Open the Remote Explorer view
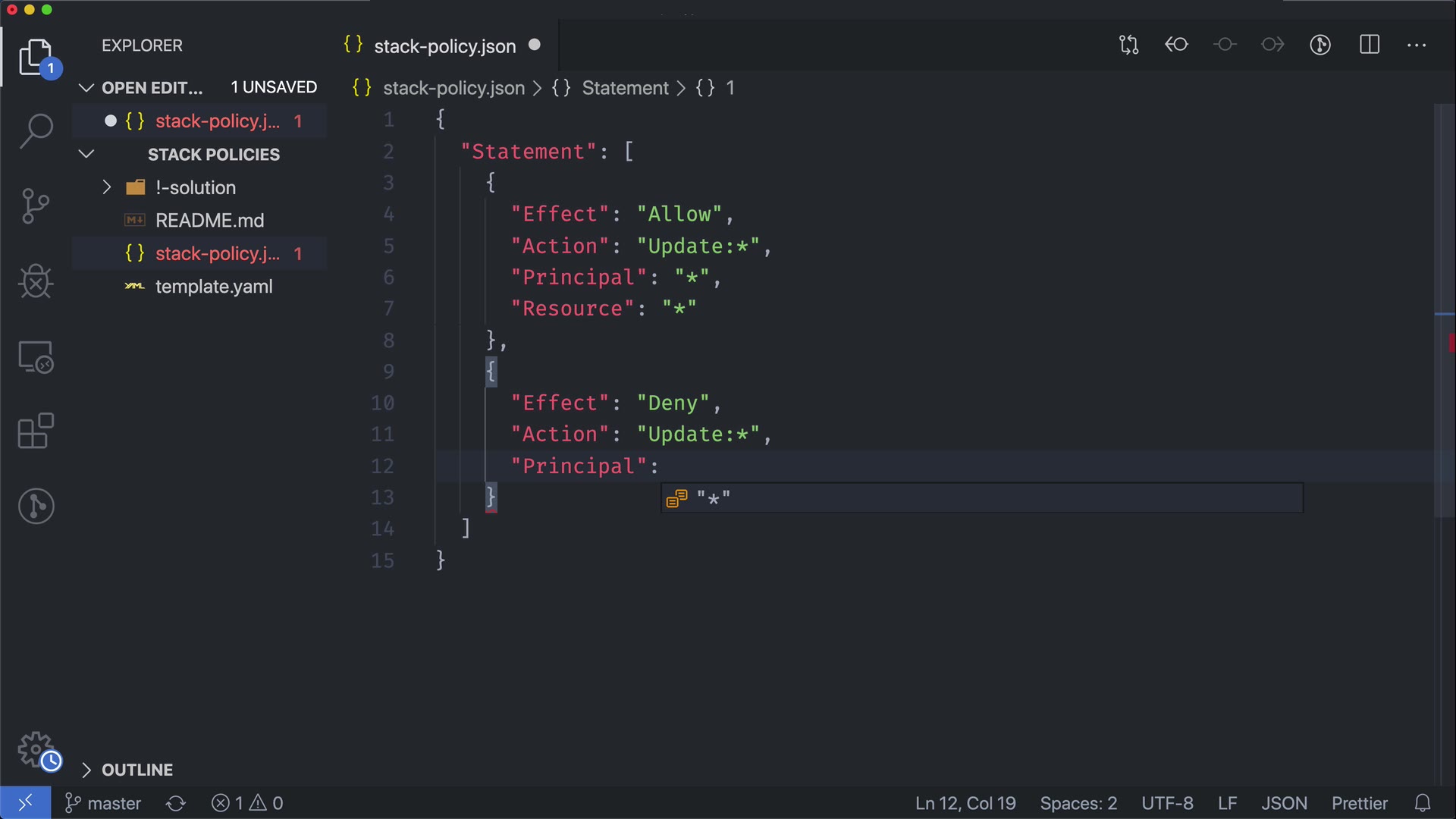Image resolution: width=1456 pixels, height=819 pixels. (36, 356)
